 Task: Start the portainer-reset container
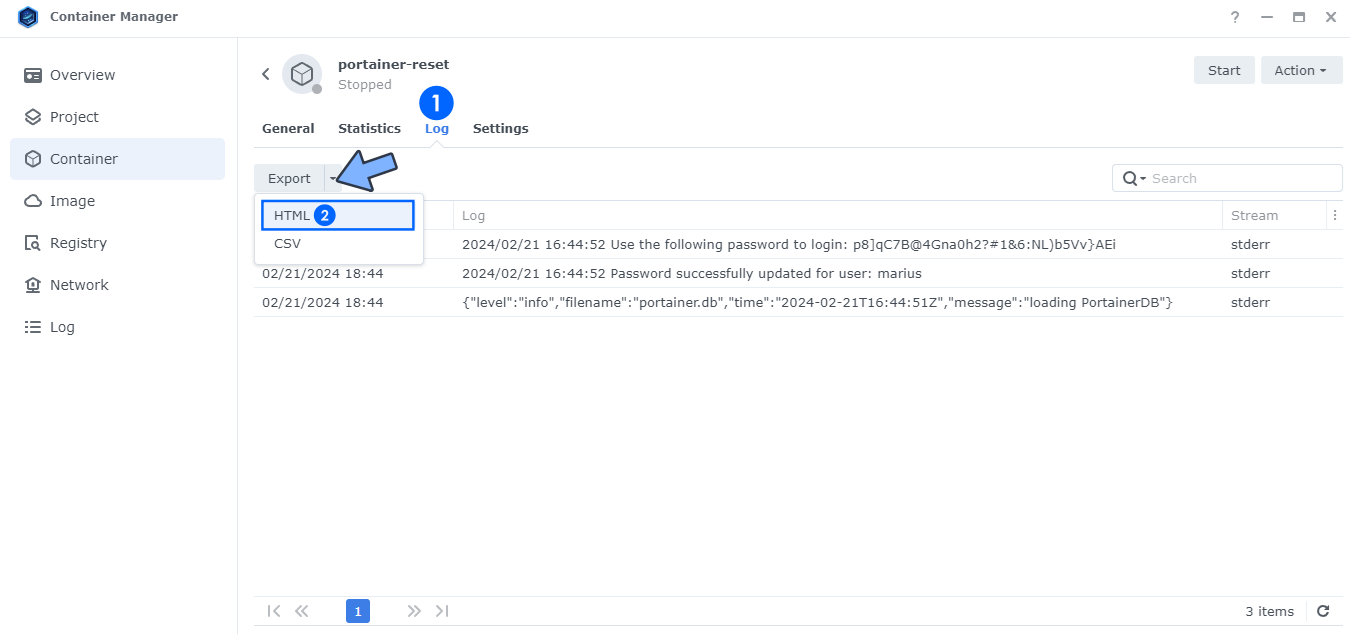pyautogui.click(x=1223, y=69)
